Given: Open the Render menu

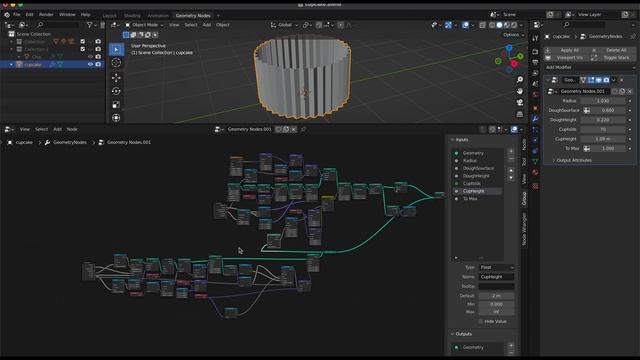Looking at the screenshot, I should pyautogui.click(x=46, y=15).
